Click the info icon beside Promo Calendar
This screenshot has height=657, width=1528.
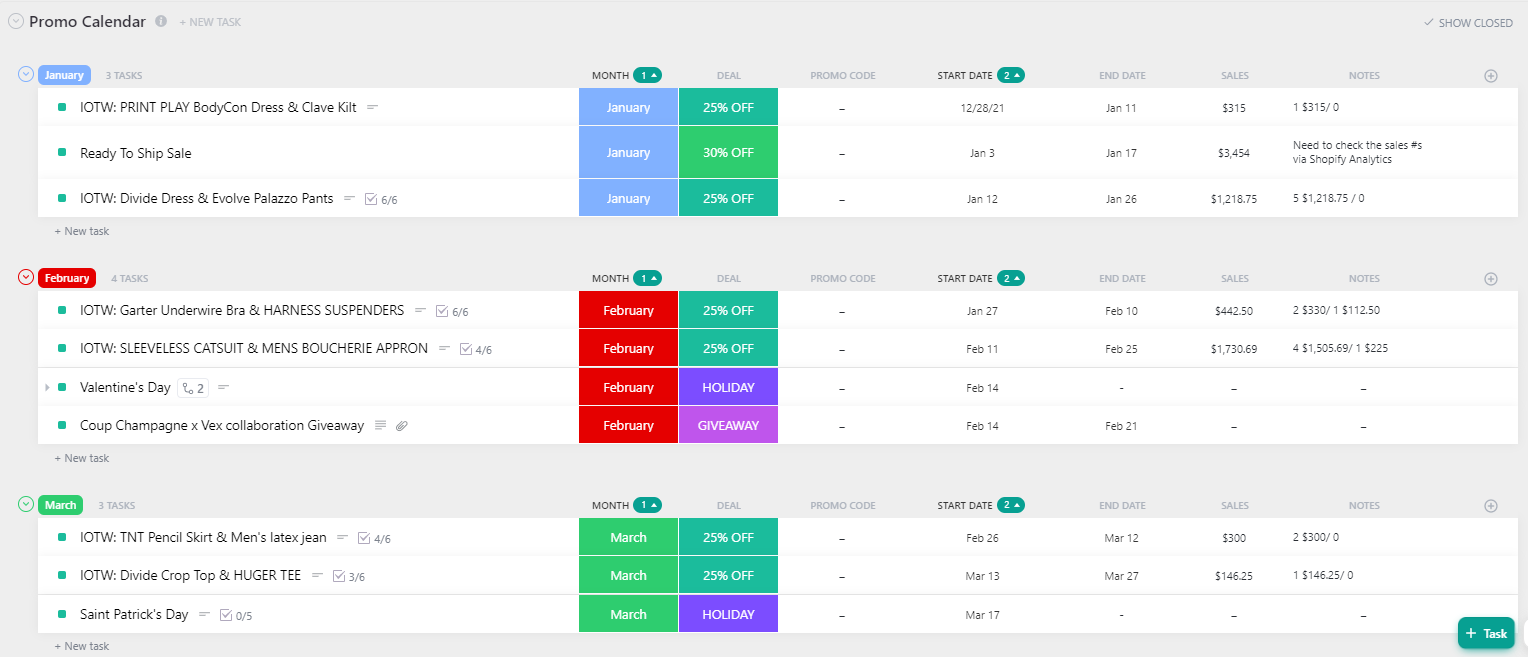tap(161, 21)
